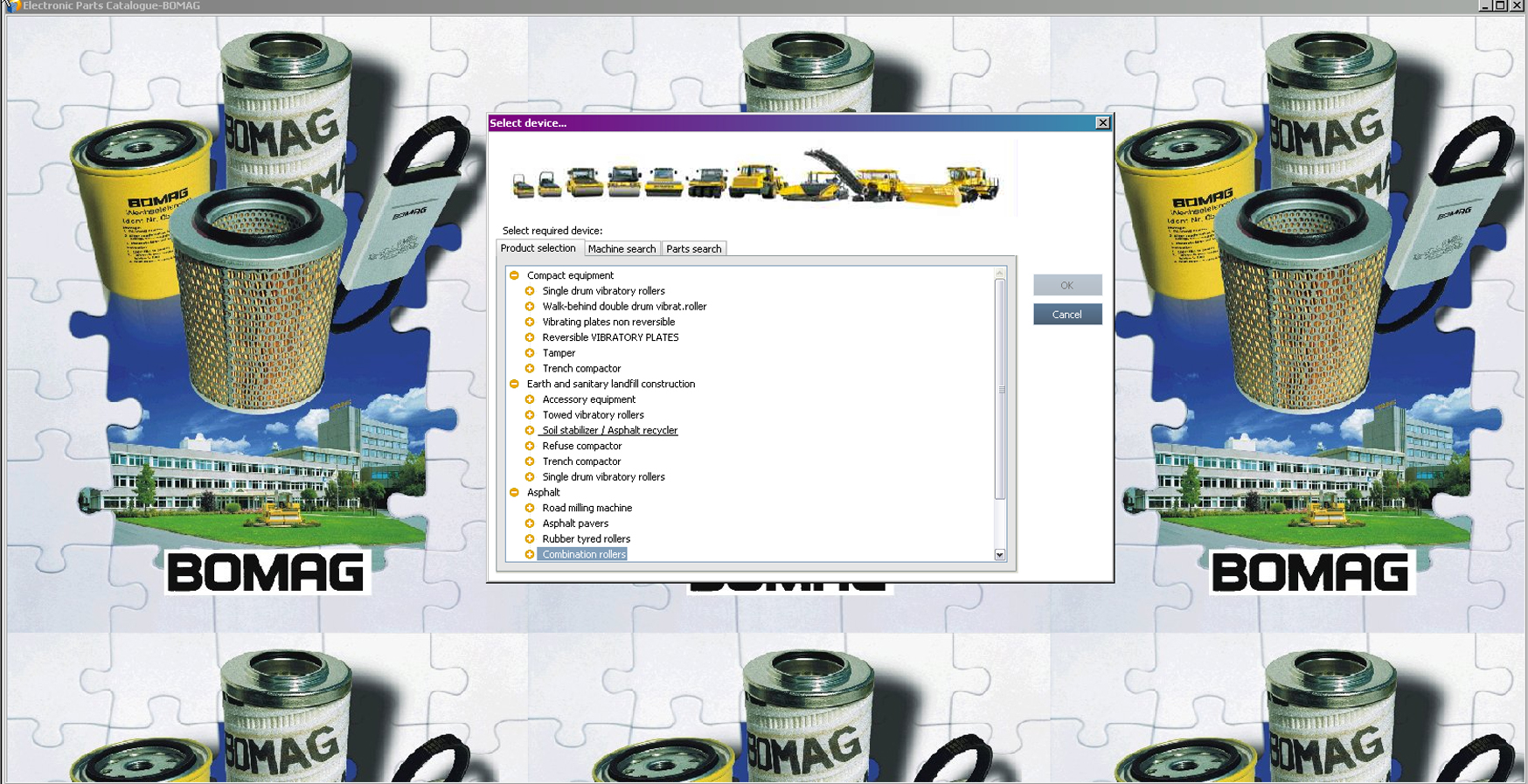Expand Rubber tyred rollers plus icon
Viewport: 1528px width, 784px height.
coord(530,539)
